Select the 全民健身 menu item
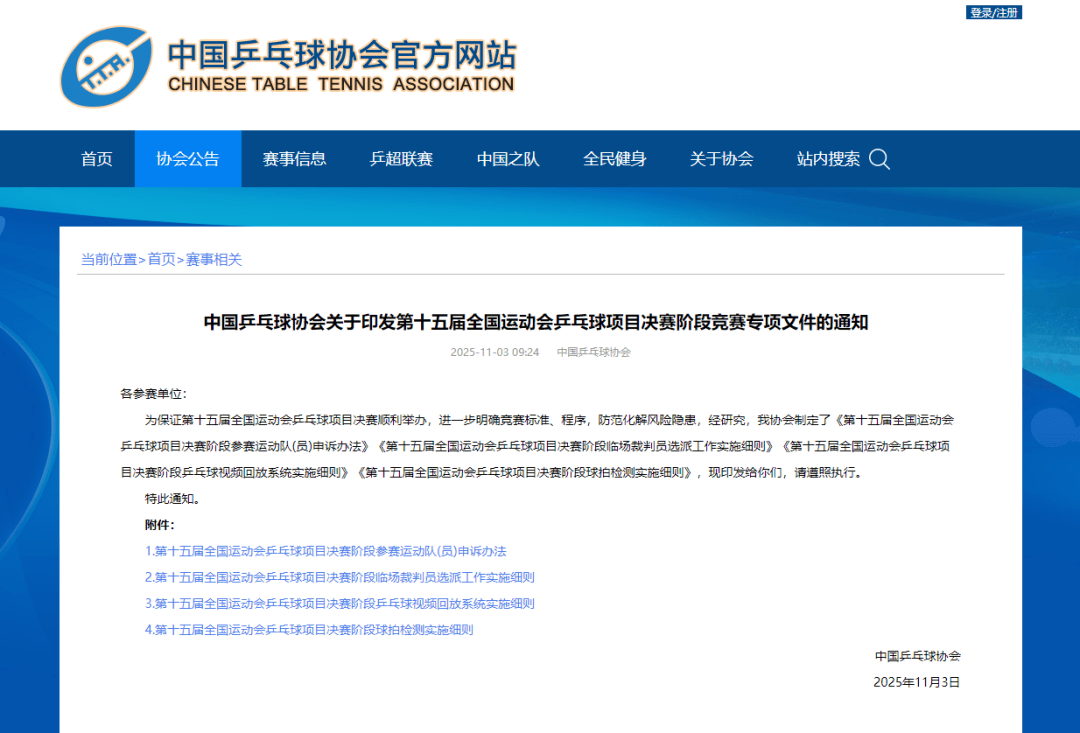Screen dimensions: 1080x733 614,159
